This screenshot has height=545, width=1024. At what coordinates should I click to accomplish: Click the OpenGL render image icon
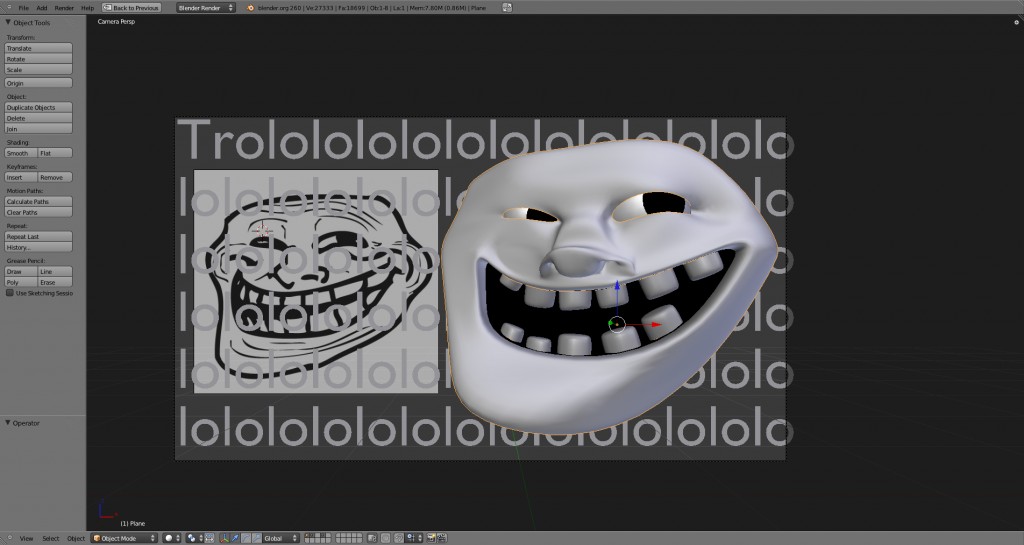431,538
